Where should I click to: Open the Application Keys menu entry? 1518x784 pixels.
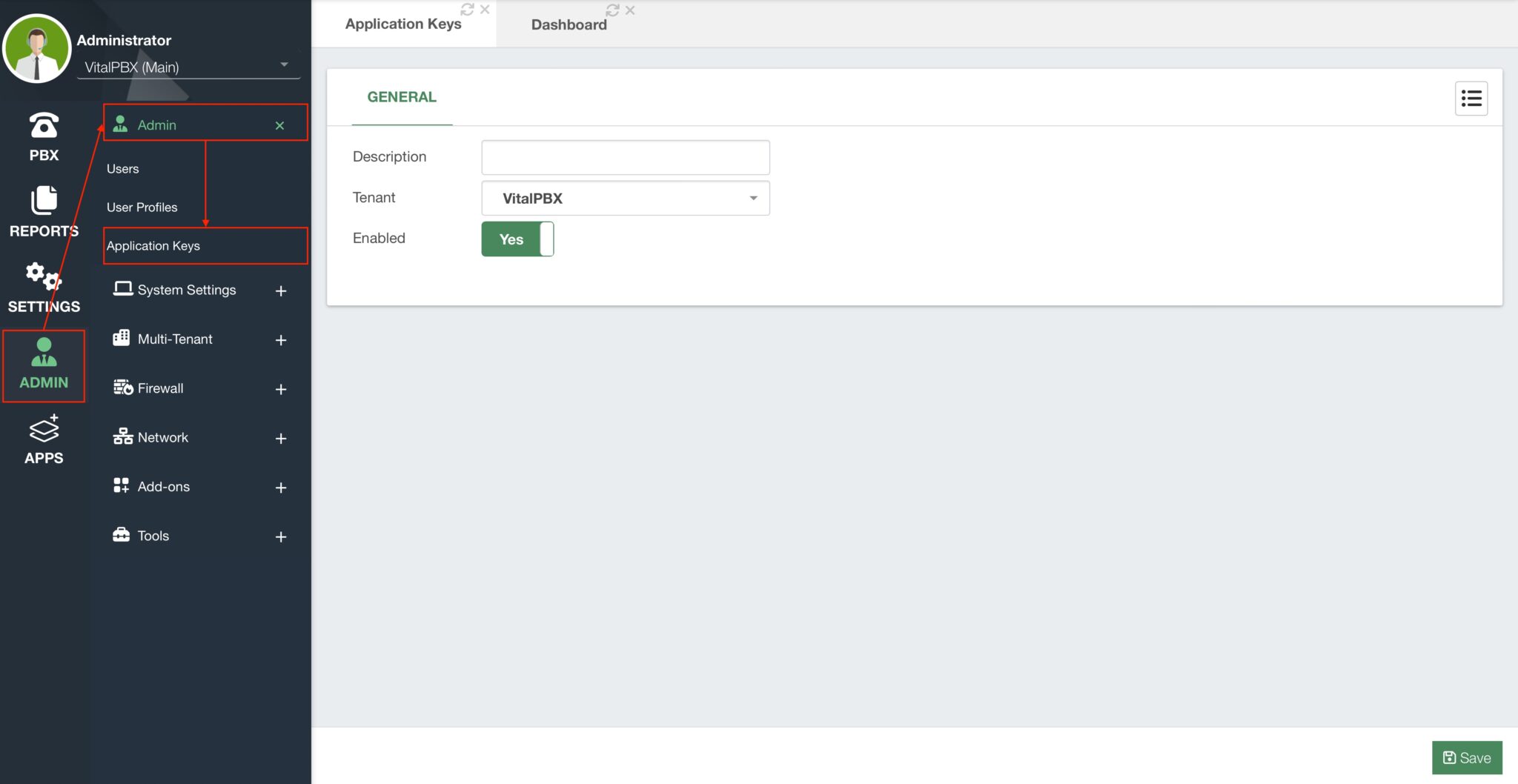click(x=153, y=246)
